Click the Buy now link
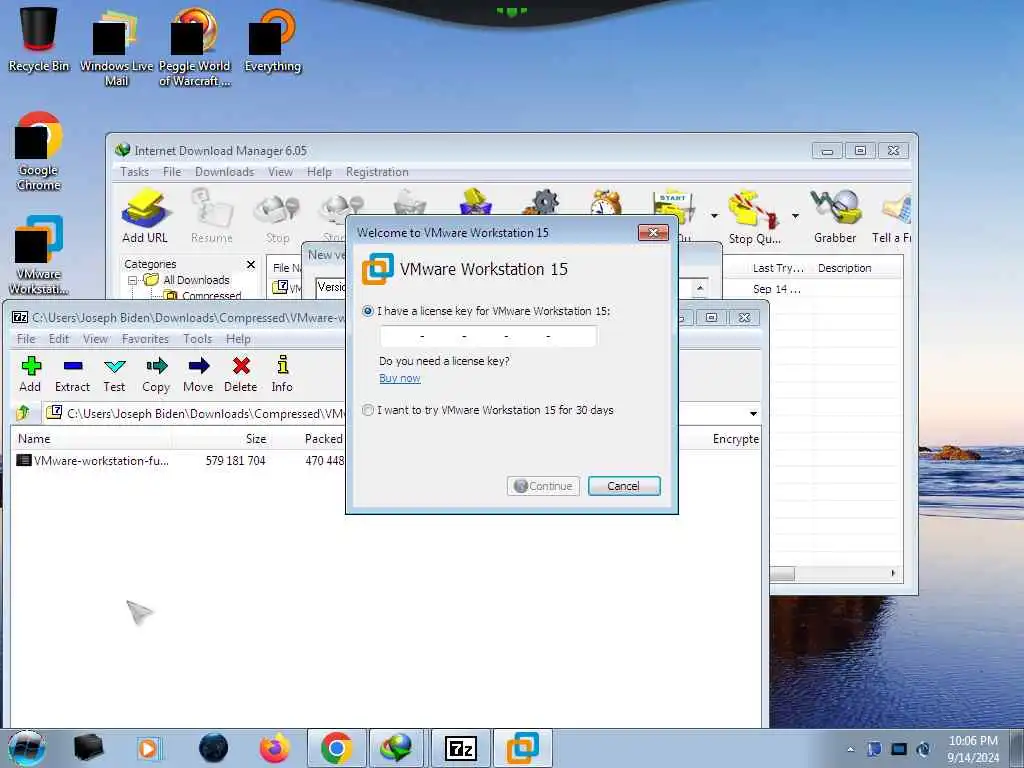Image resolution: width=1024 pixels, height=768 pixels. [x=400, y=378]
